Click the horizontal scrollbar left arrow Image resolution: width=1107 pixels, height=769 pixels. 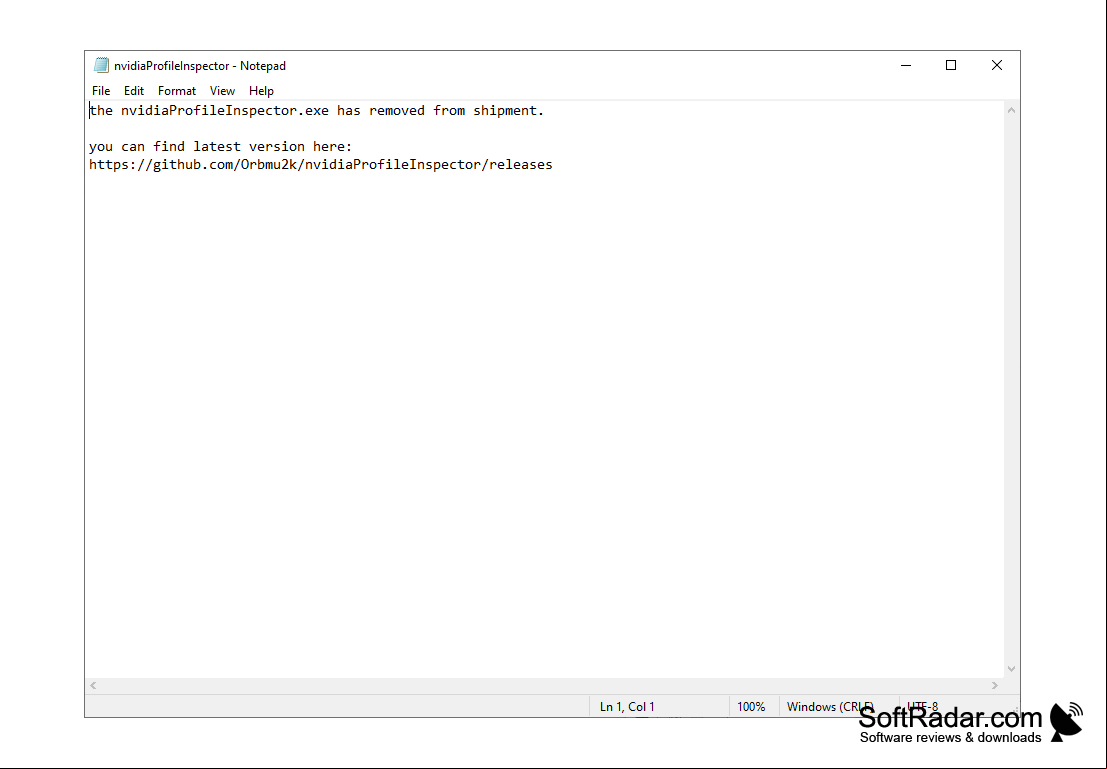93,685
